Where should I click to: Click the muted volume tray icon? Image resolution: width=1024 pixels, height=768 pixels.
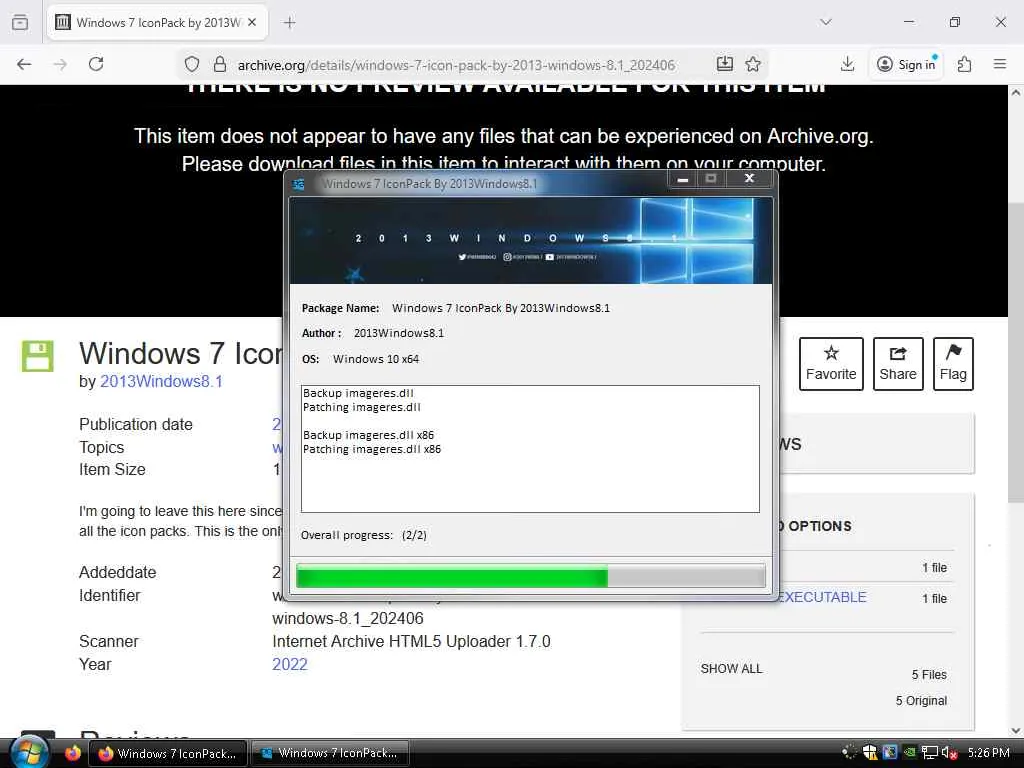click(949, 753)
